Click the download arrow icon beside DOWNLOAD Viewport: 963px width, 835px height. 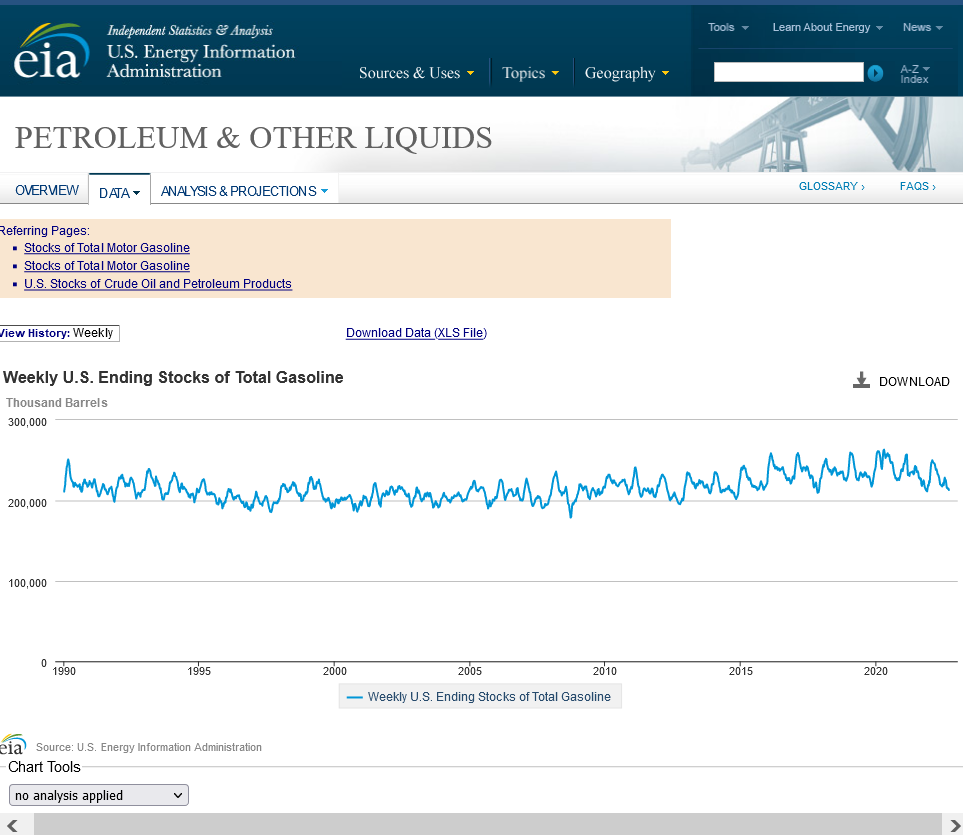click(x=861, y=380)
